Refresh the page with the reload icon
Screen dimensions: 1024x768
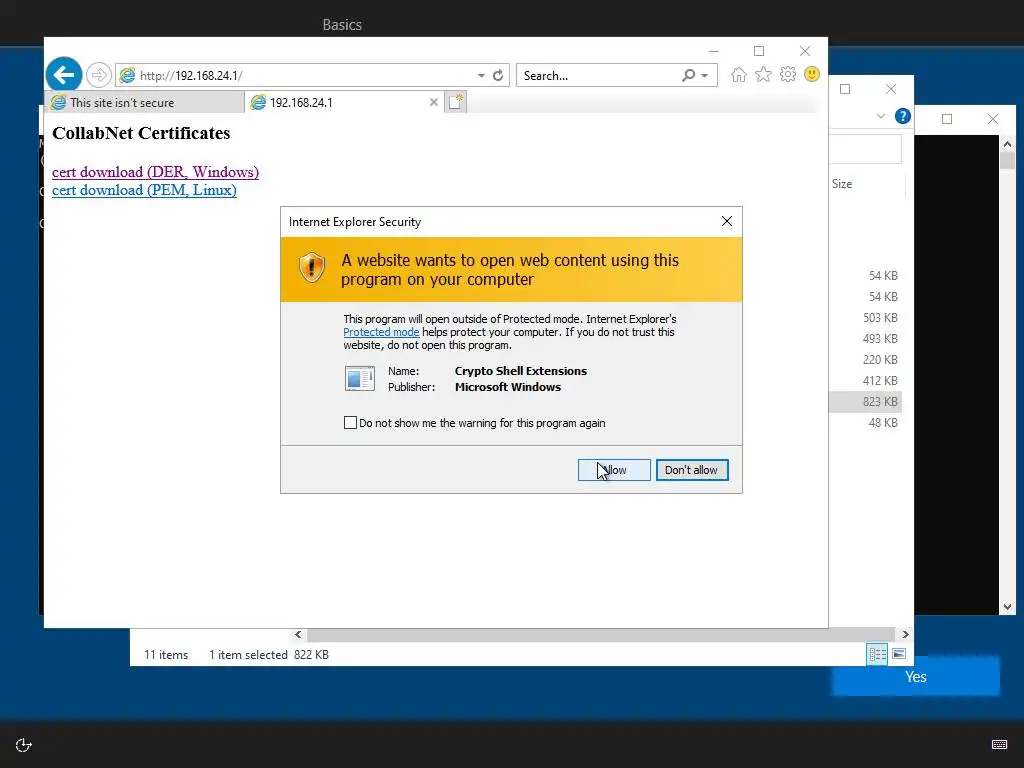pos(498,75)
